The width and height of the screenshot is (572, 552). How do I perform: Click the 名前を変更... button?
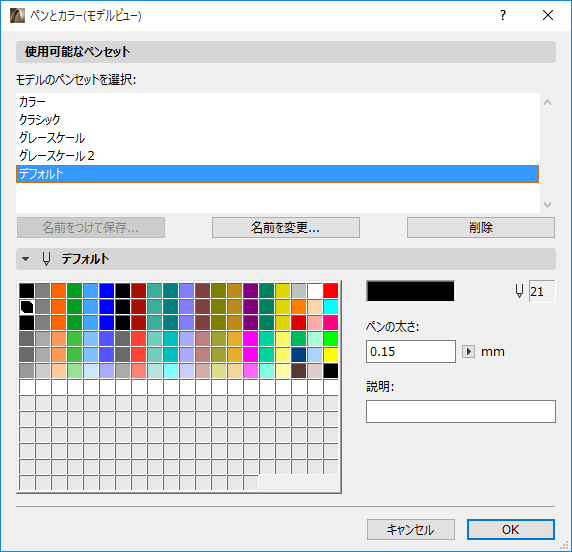[x=286, y=228]
